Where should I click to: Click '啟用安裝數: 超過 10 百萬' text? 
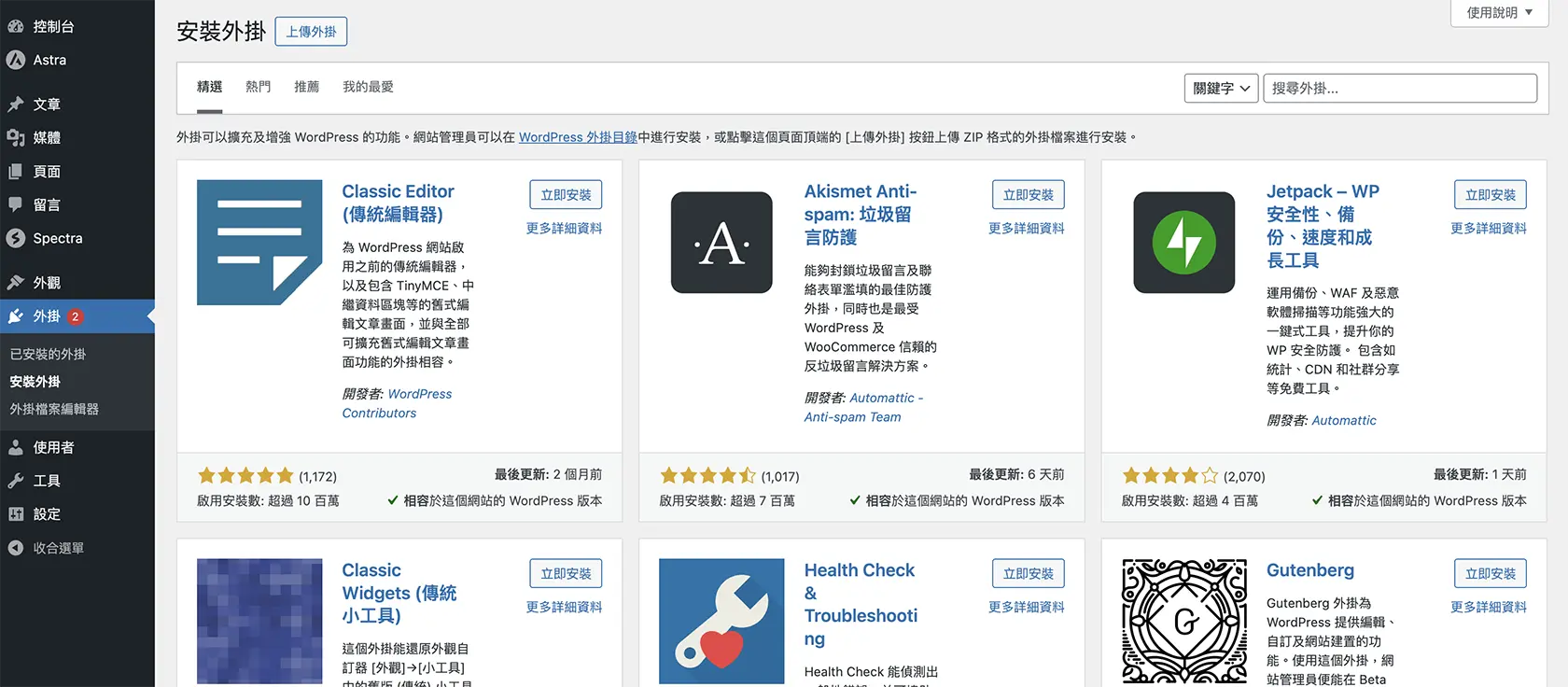point(268,501)
